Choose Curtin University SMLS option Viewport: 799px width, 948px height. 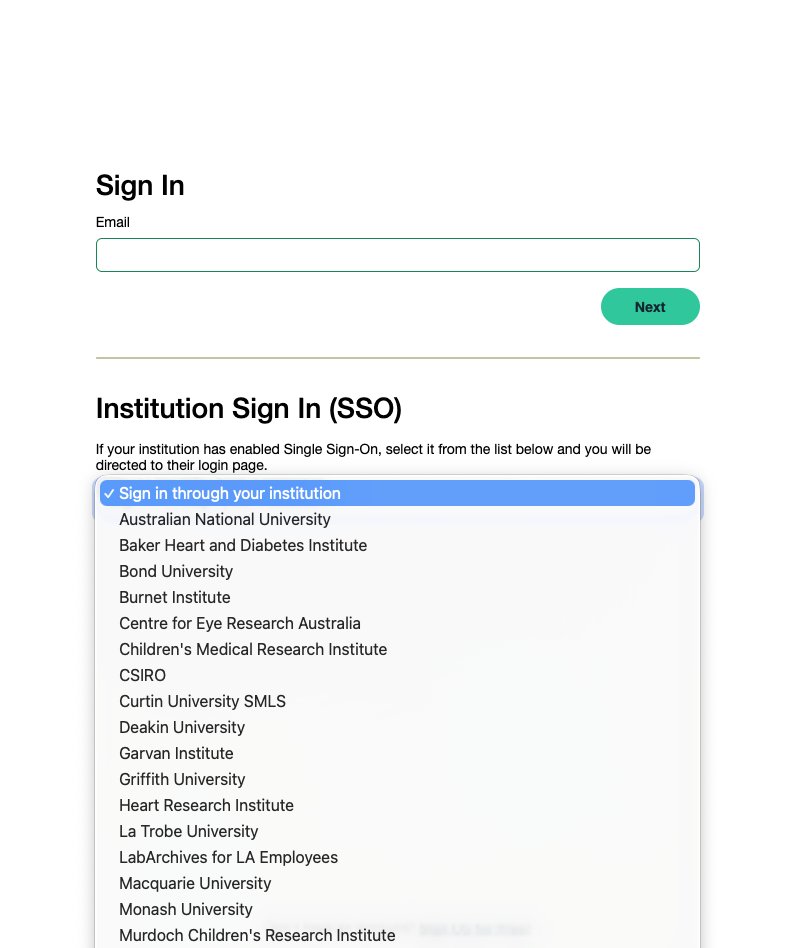[x=203, y=701]
